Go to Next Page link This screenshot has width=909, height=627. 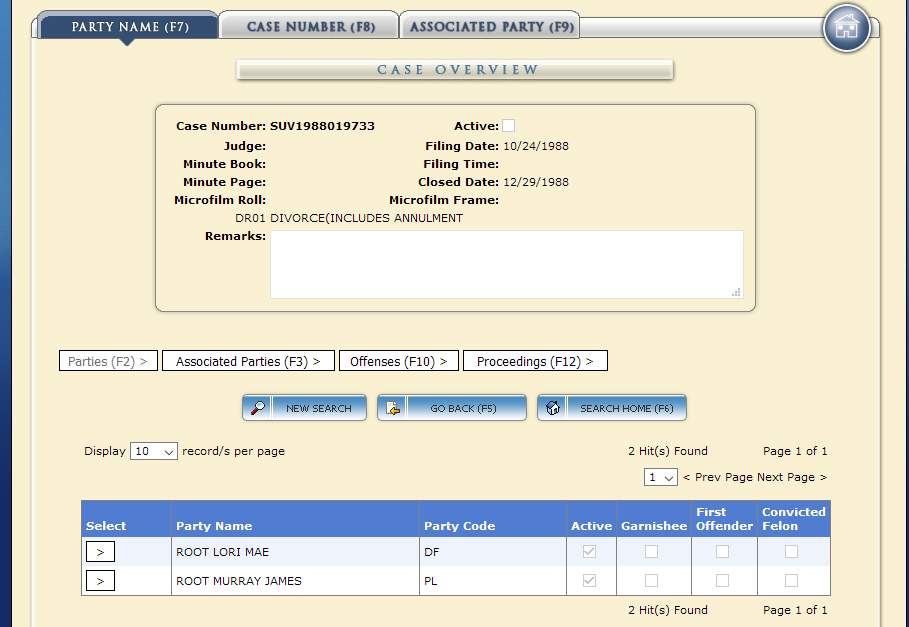[x=792, y=477]
